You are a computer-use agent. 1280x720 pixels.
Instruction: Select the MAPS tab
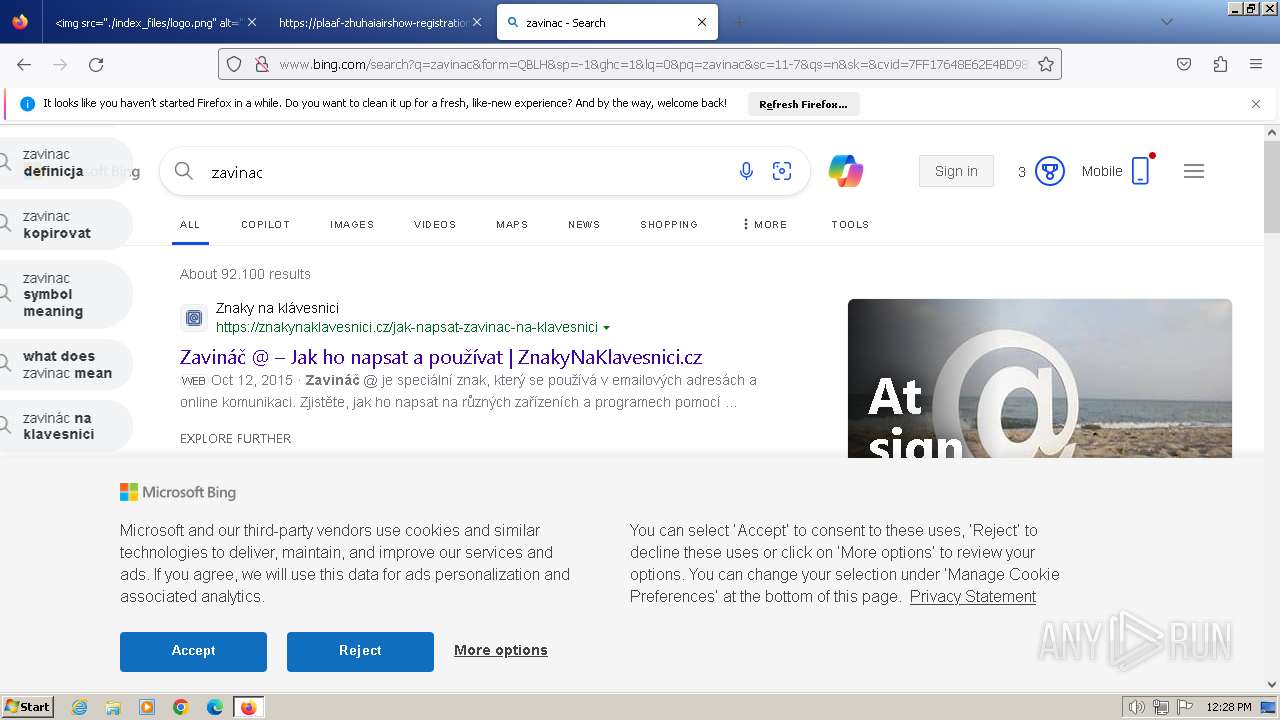tap(512, 224)
